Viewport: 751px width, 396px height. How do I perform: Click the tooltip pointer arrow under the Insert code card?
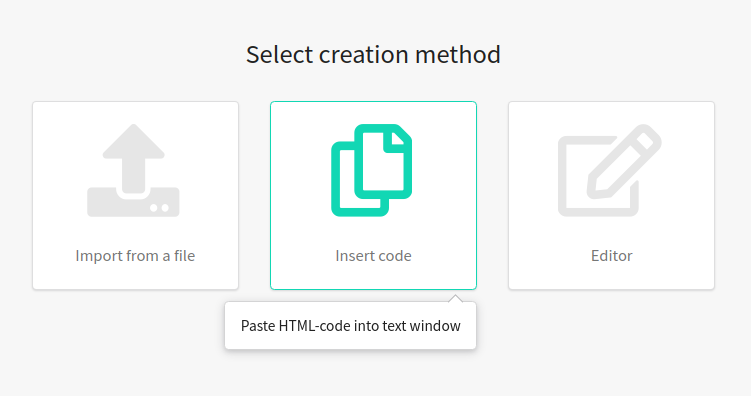455,298
